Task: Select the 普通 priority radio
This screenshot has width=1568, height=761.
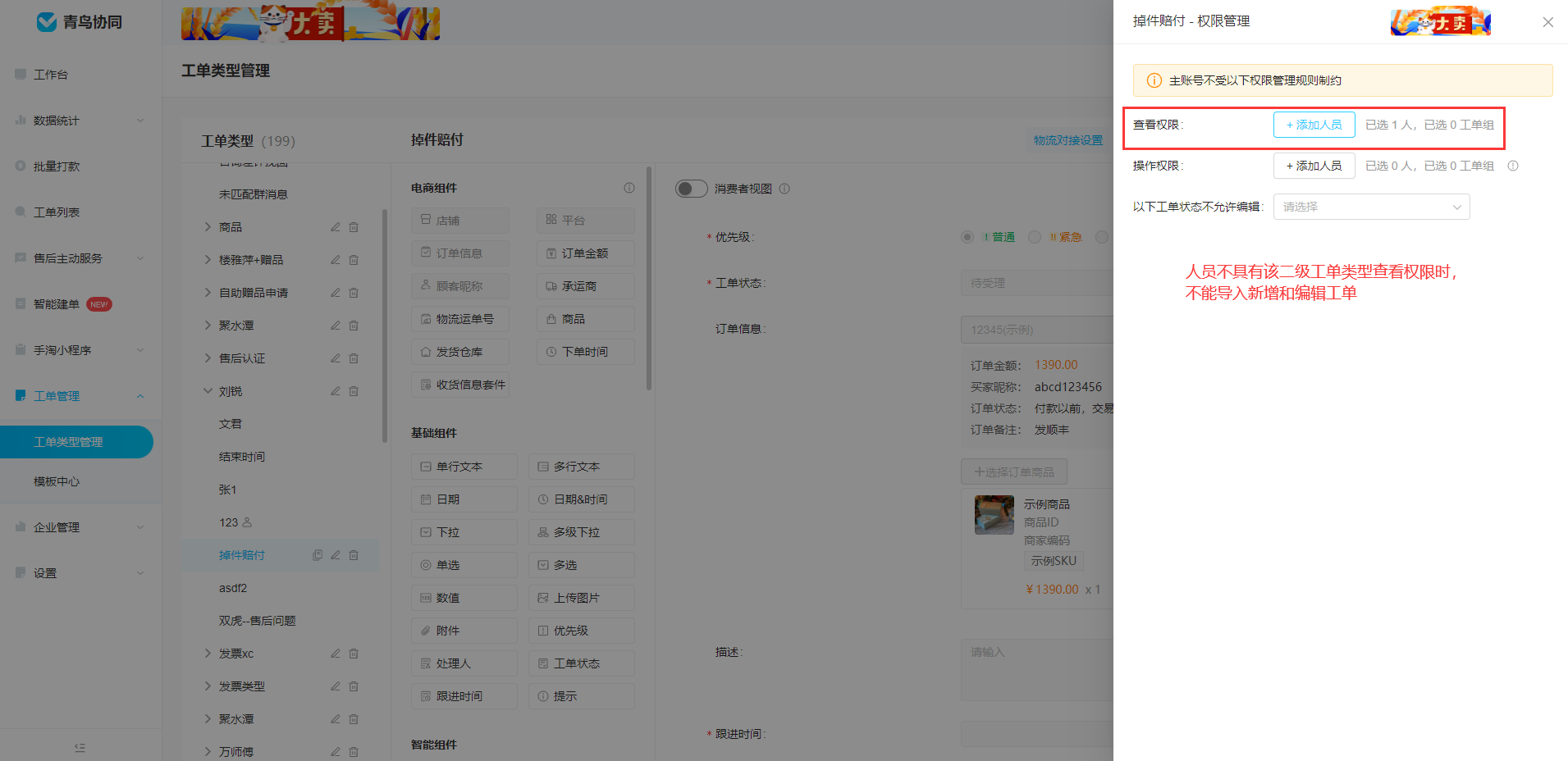Action: pyautogui.click(x=967, y=237)
